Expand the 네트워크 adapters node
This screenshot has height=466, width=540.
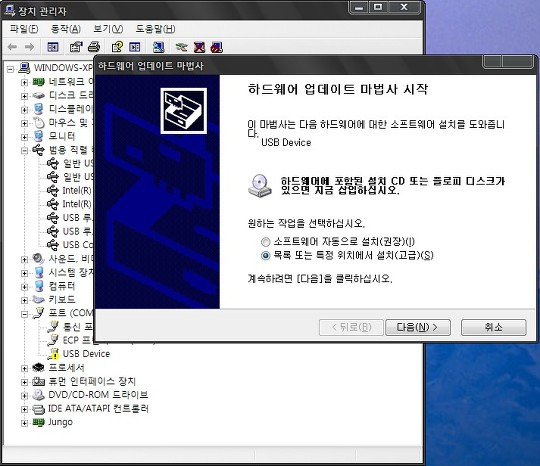[x=24, y=83]
